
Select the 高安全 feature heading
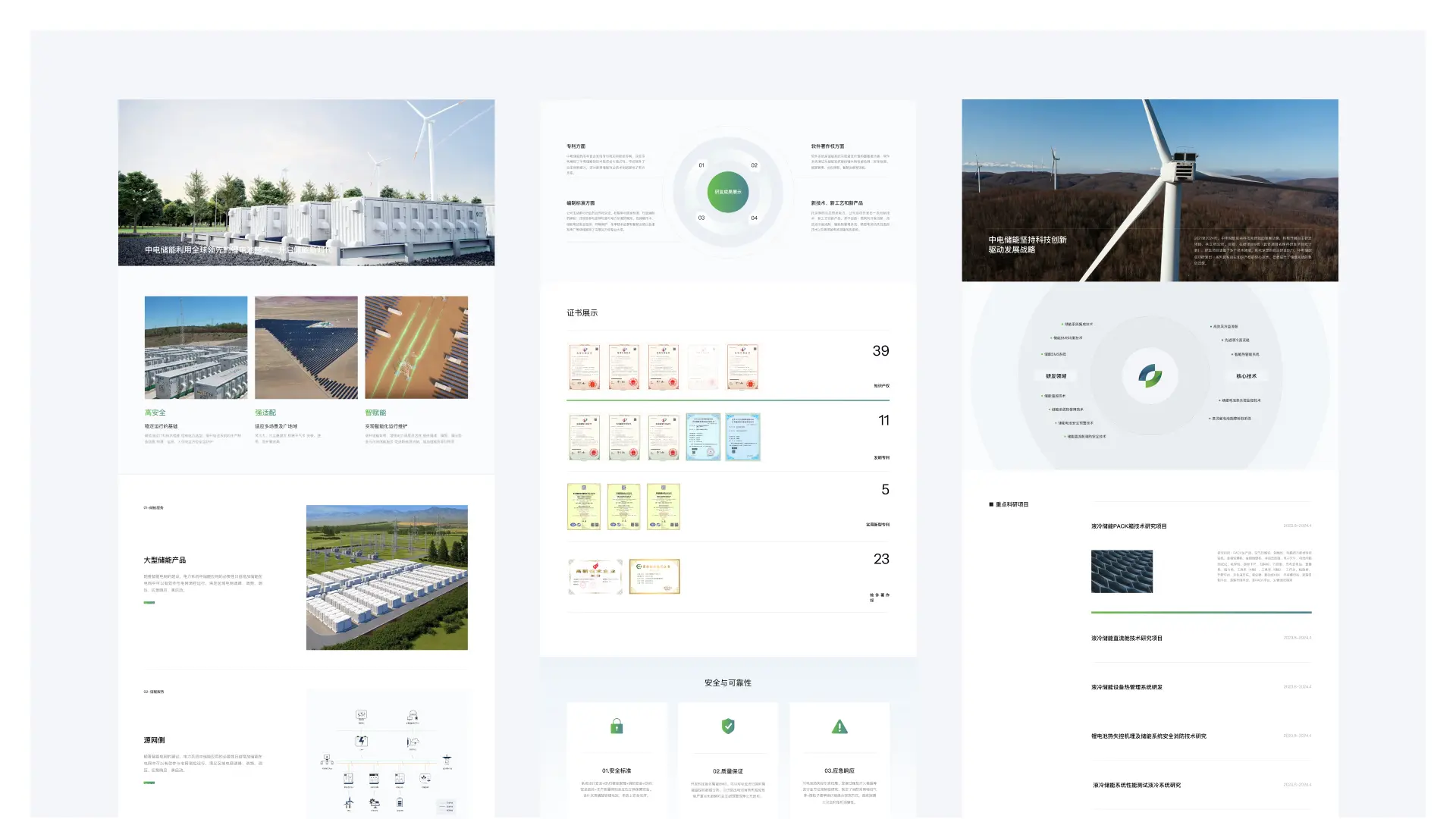point(155,413)
